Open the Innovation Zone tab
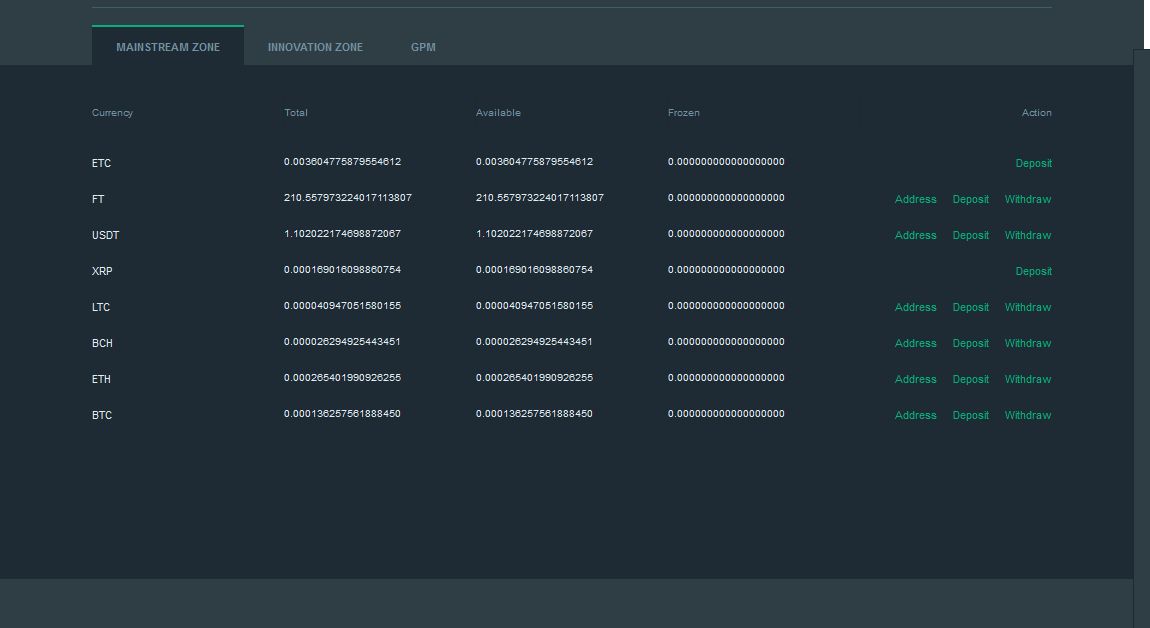1150x628 pixels. click(x=315, y=47)
